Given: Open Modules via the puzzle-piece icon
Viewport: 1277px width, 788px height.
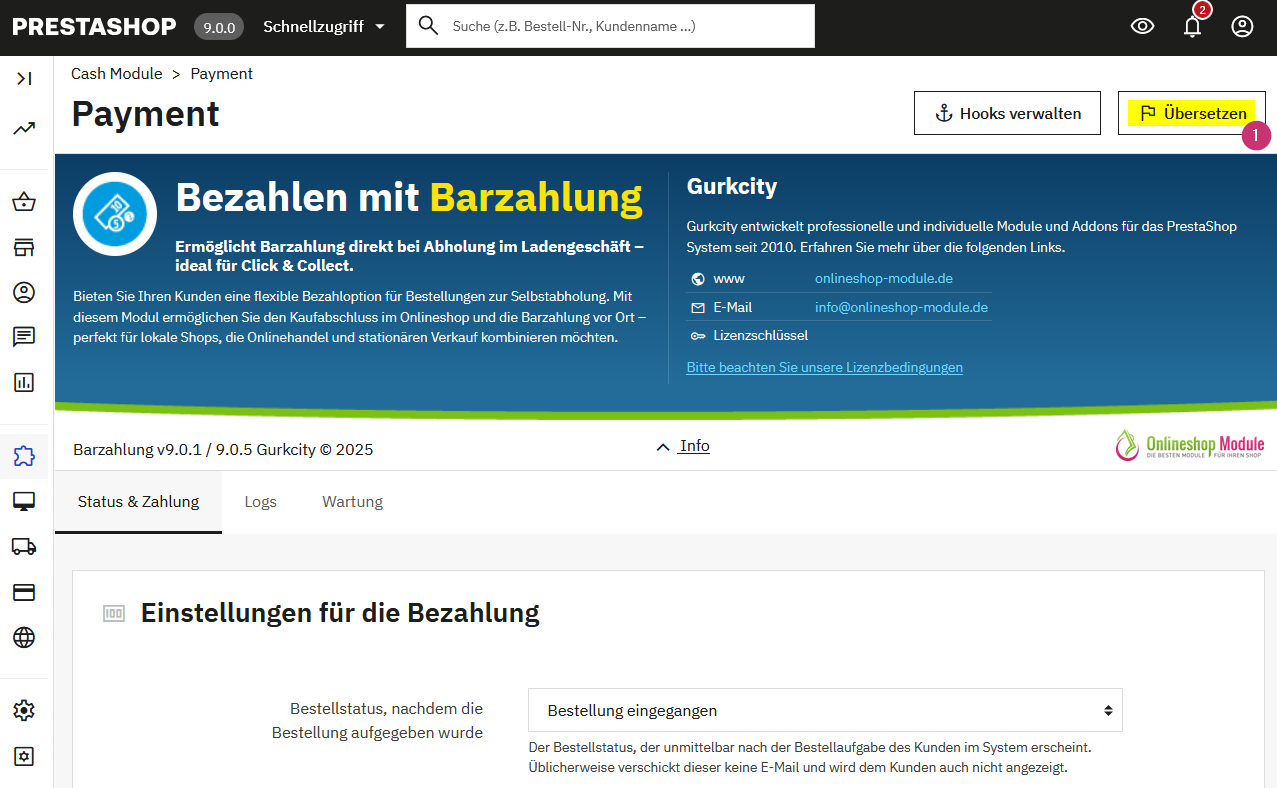Looking at the screenshot, I should (x=24, y=457).
